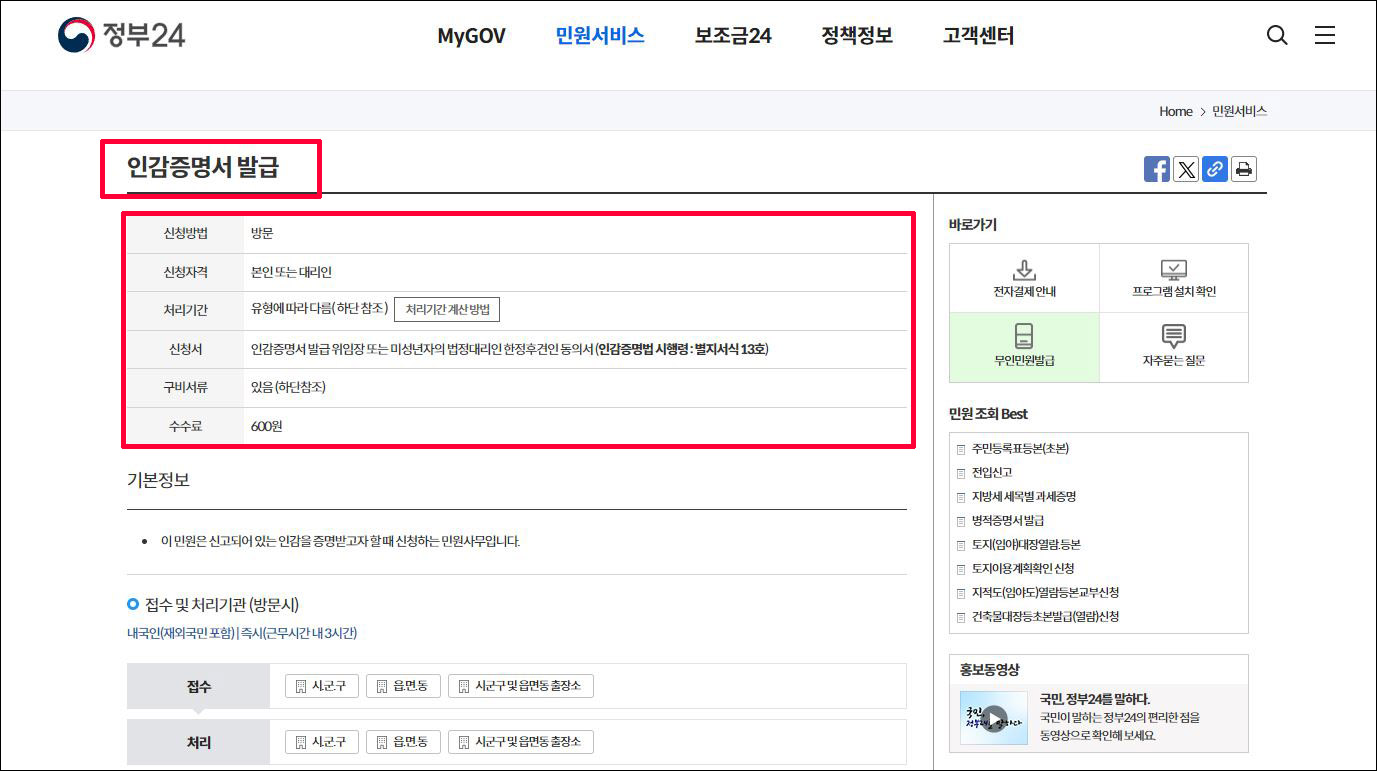
Task: Click 국민, 정부24를 말하다. title
Action: [1095, 699]
